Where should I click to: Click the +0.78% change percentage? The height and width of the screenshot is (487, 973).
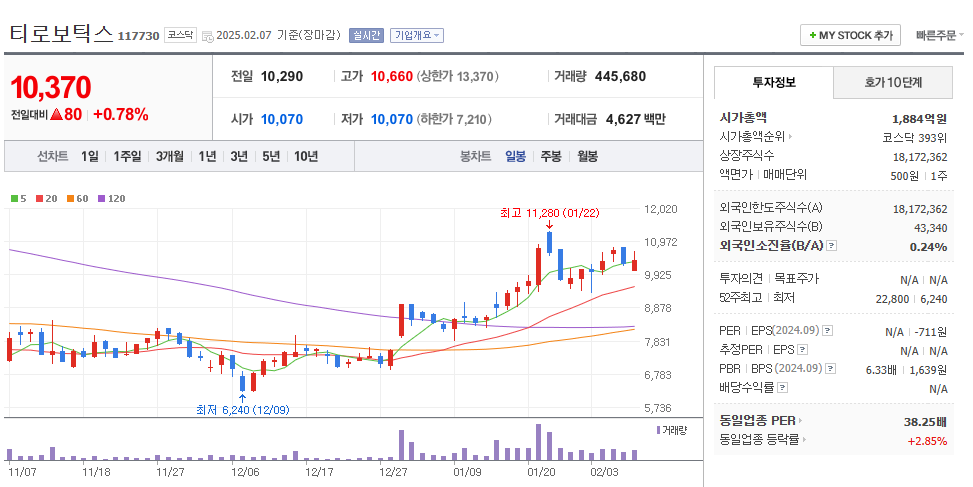point(121,114)
